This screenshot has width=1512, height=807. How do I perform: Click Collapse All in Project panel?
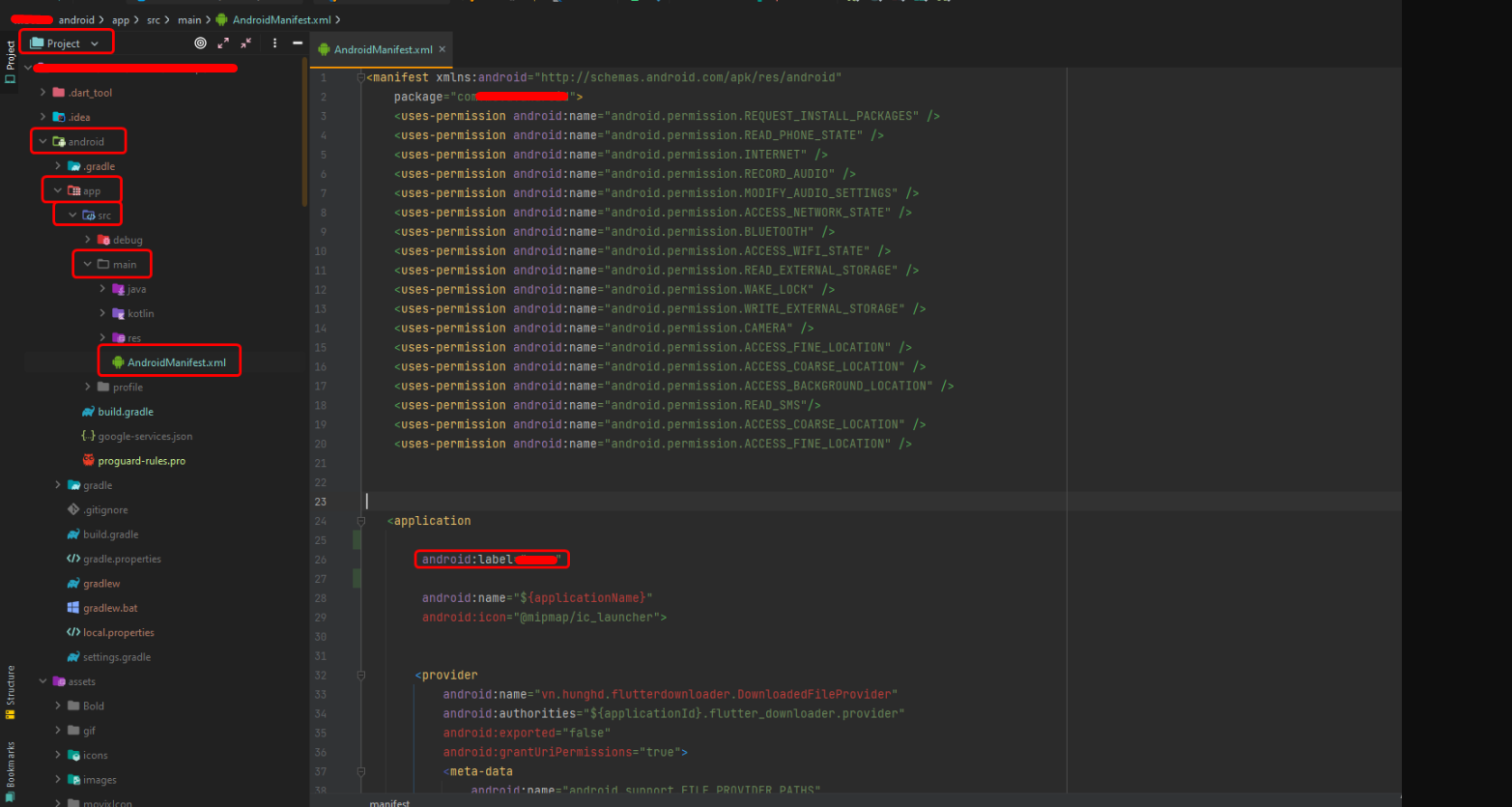point(246,43)
